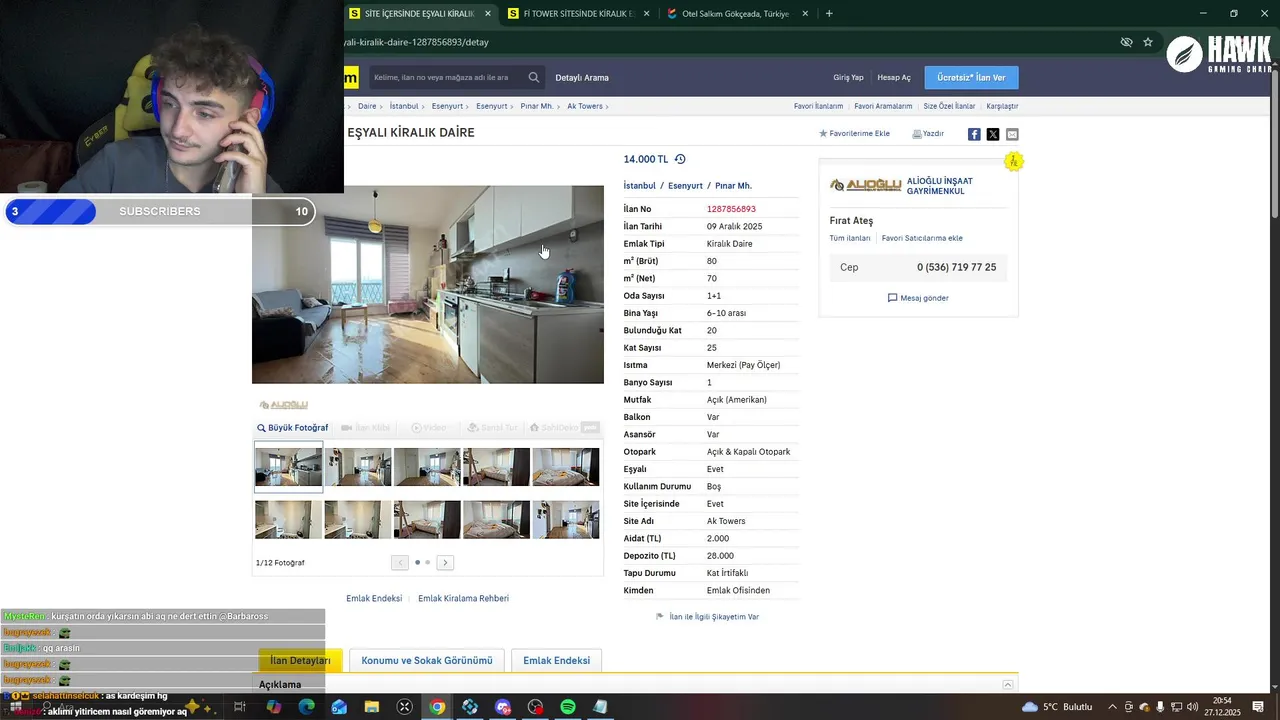Click the SahiDeko option
The image size is (1280, 720).
pos(564,428)
